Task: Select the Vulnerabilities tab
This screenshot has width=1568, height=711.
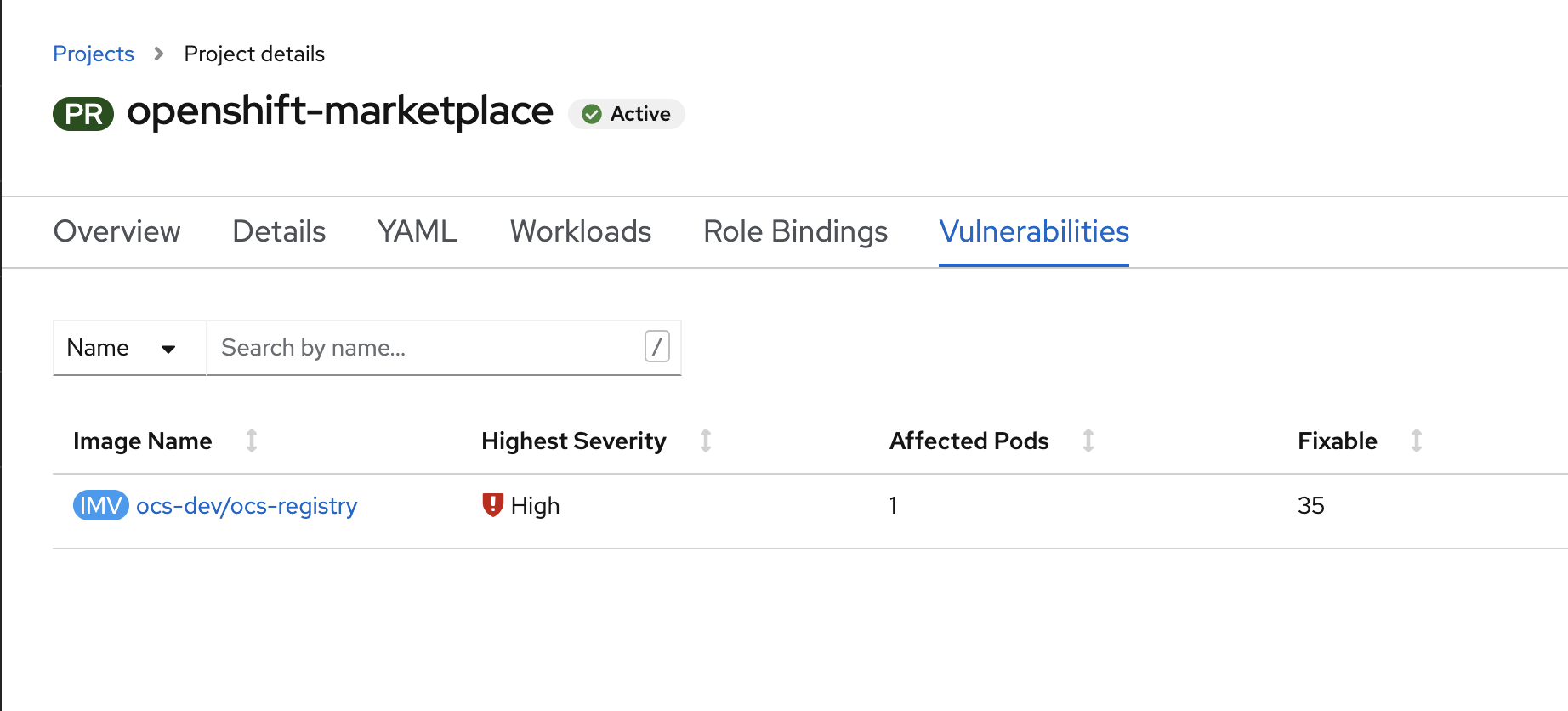Action: (1034, 231)
